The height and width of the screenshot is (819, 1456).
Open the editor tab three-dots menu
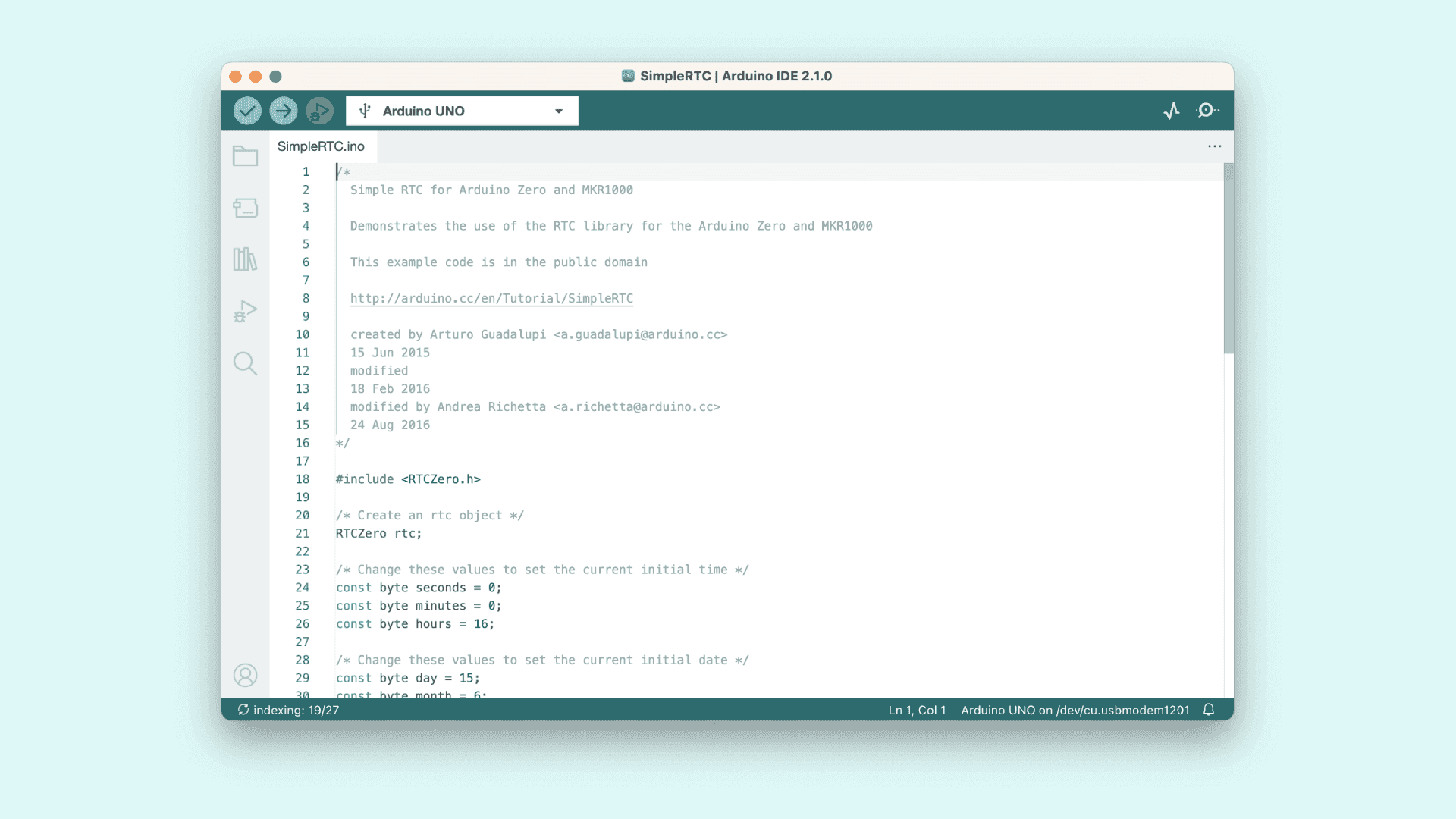pos(1214,146)
